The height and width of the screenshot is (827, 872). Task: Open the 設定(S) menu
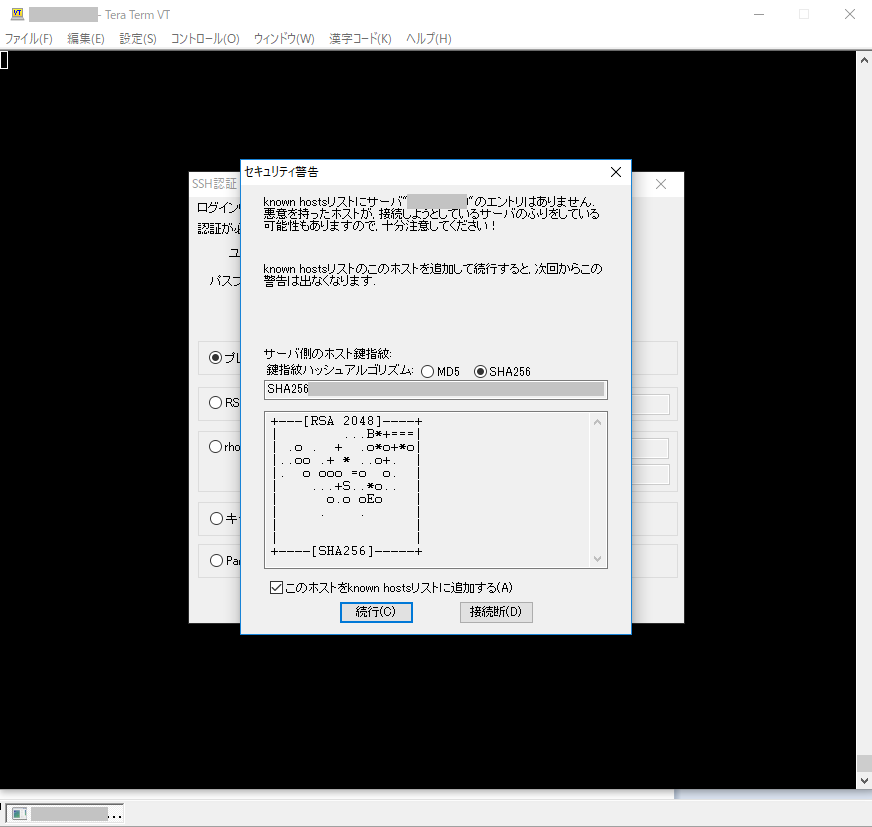pos(137,38)
